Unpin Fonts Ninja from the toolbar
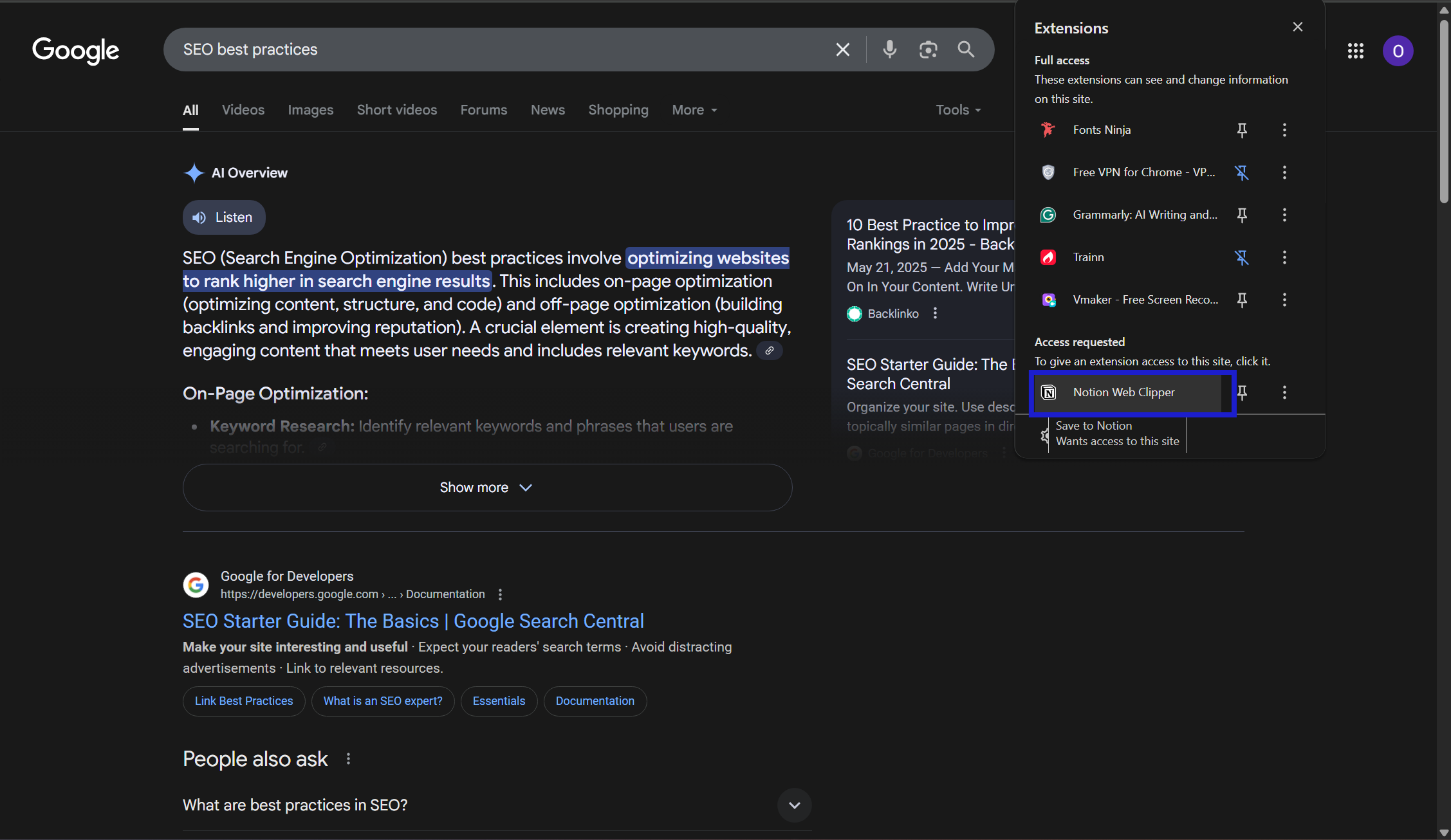This screenshot has width=1451, height=840. [x=1241, y=129]
